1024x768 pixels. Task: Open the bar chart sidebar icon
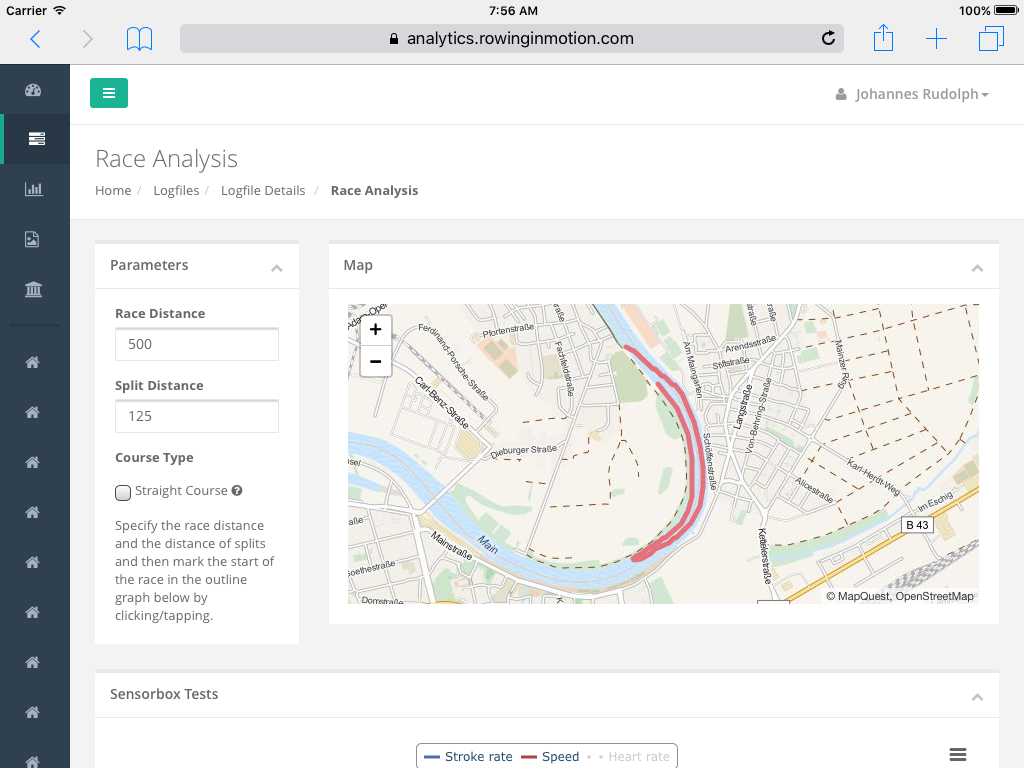click(x=33, y=189)
